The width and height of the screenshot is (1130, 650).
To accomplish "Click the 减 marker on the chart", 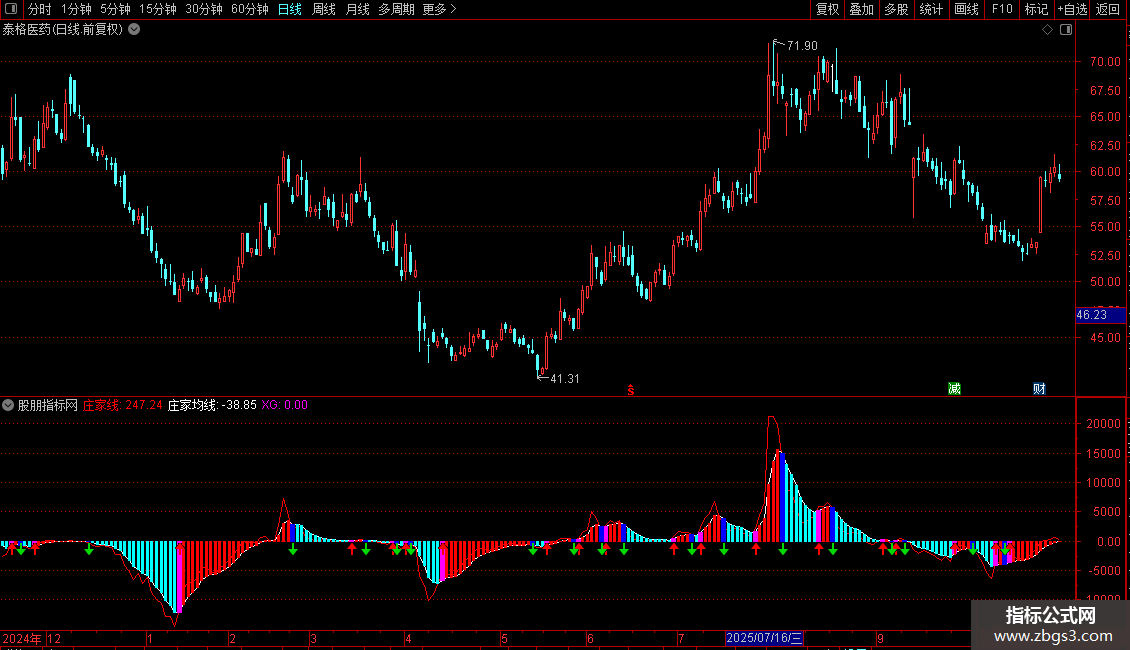I will (x=954, y=389).
